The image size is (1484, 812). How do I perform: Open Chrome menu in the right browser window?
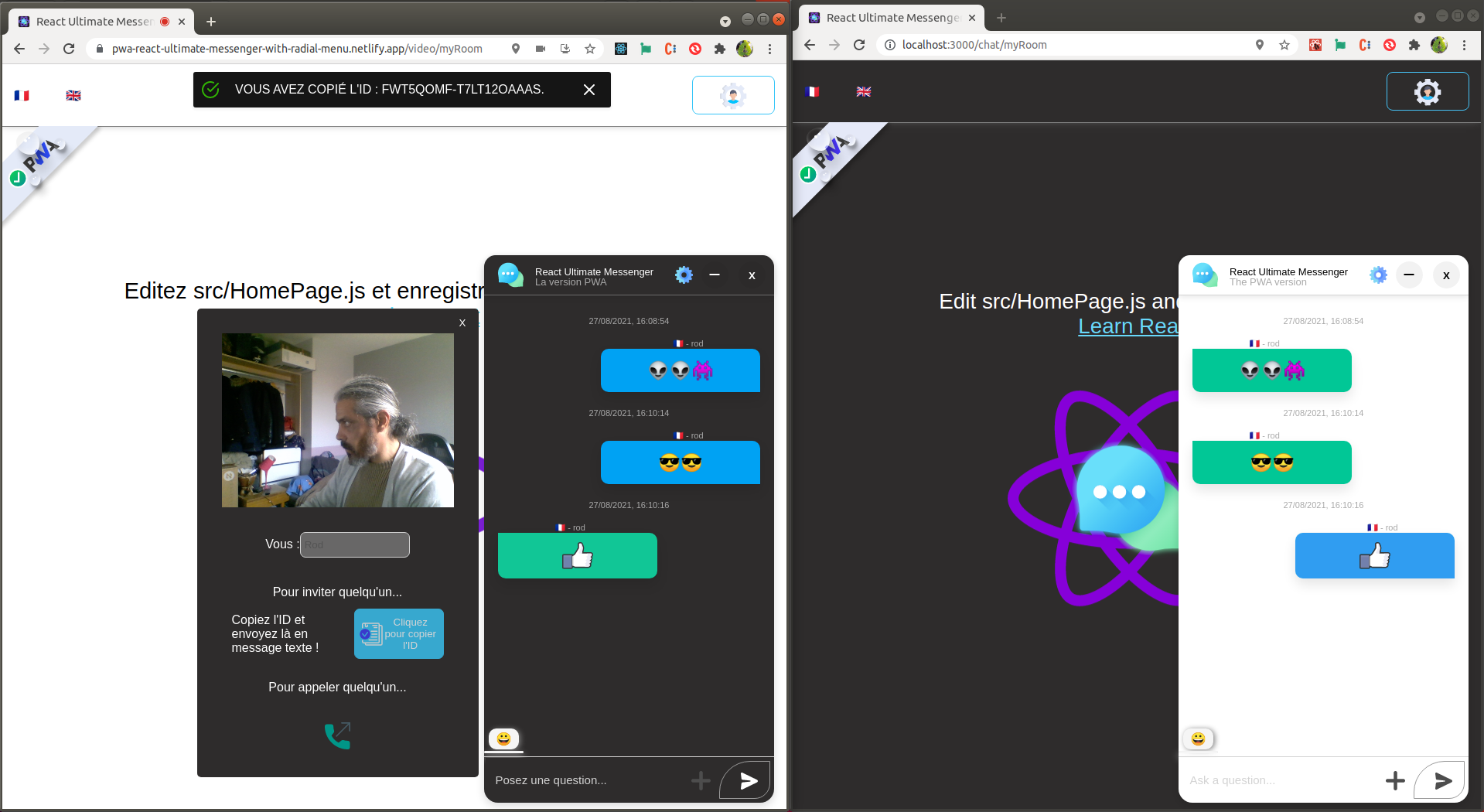point(1464,45)
